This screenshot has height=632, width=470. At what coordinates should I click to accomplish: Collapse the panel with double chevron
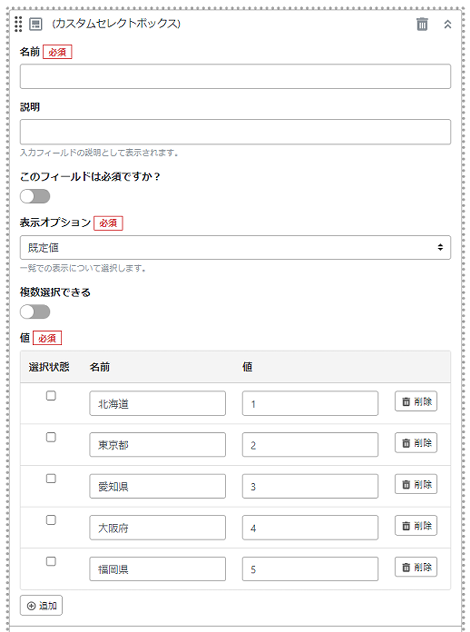(447, 24)
